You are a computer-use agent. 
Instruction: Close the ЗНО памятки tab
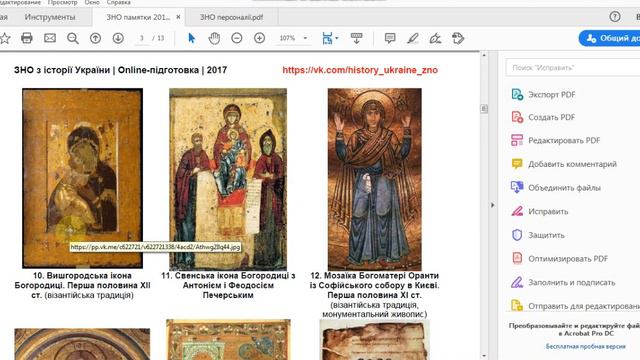[x=178, y=17]
